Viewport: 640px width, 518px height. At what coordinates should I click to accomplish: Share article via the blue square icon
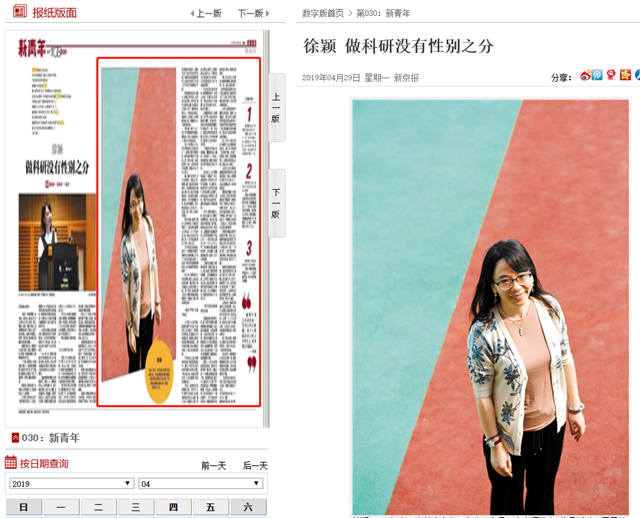coord(598,75)
